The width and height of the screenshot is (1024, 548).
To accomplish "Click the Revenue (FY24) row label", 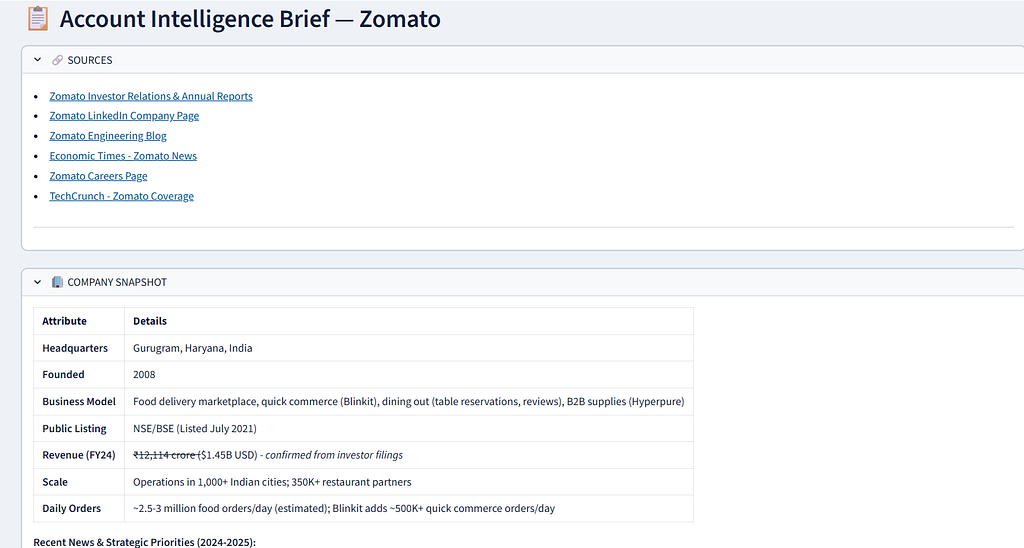I will coord(79,455).
